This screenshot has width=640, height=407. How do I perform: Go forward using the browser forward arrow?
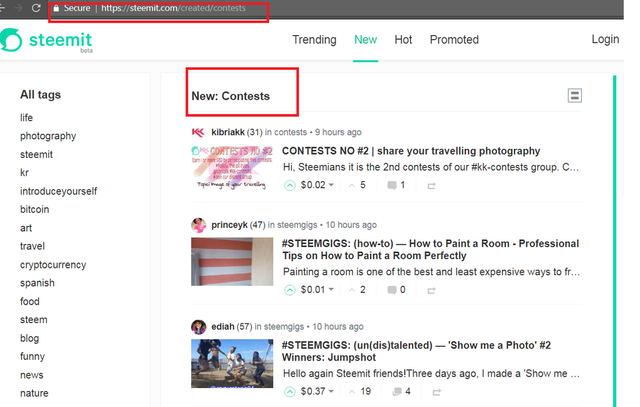[x=18, y=8]
